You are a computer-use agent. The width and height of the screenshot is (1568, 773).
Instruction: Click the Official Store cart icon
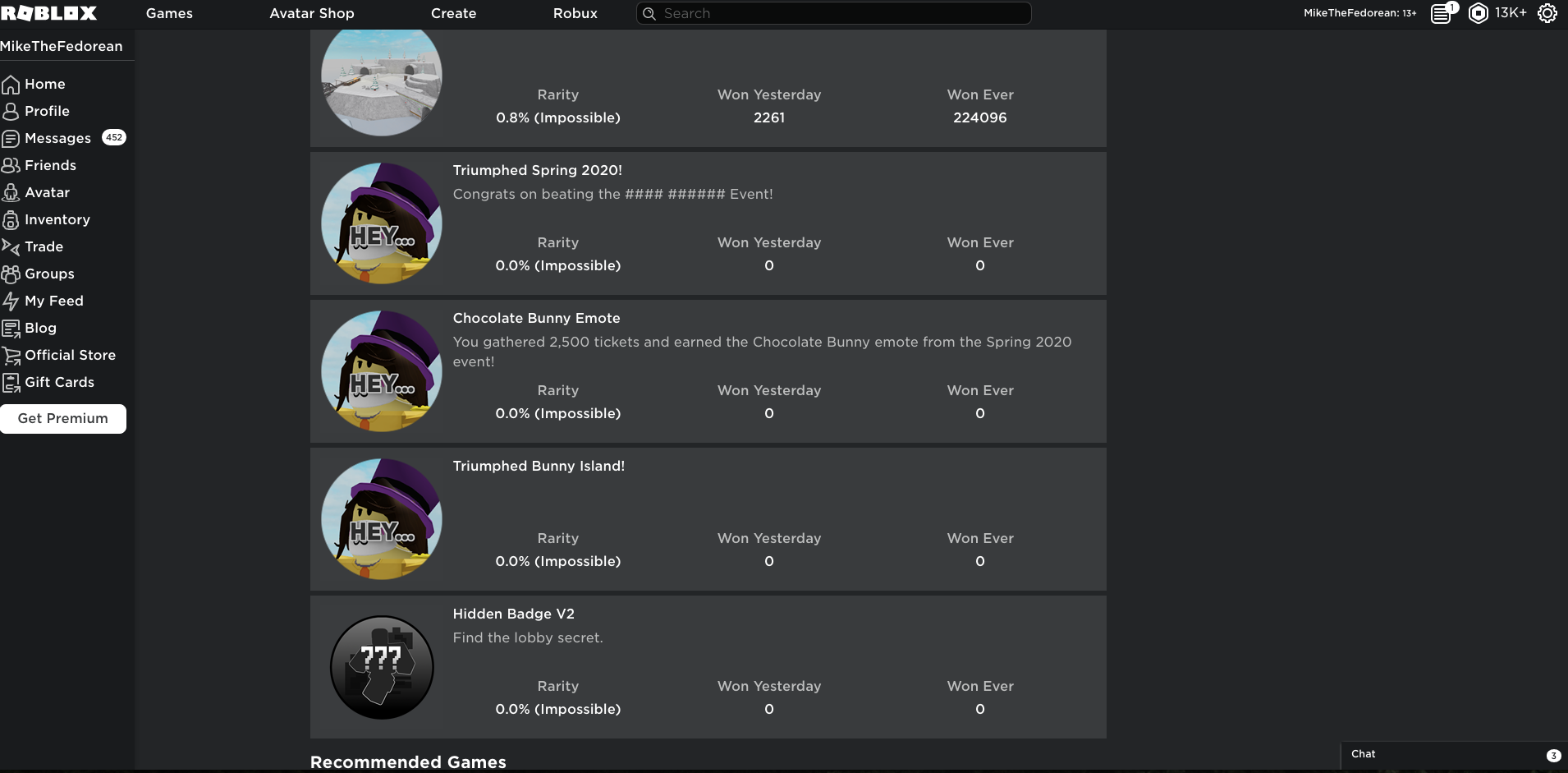tap(11, 356)
